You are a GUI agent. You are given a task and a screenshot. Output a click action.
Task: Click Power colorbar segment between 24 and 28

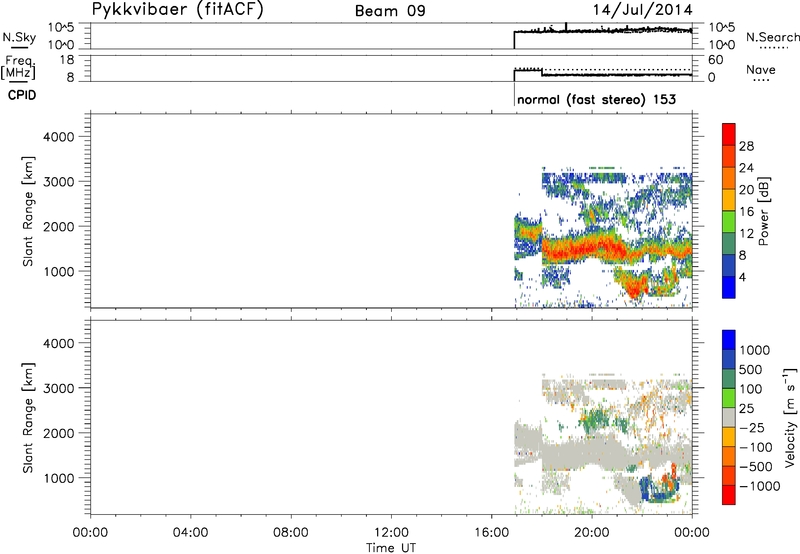tap(729, 156)
